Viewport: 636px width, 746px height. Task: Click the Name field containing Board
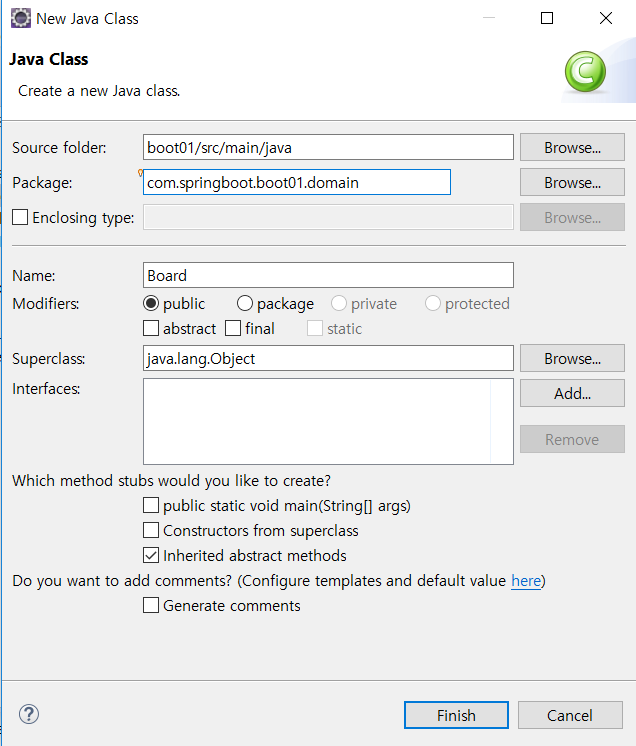coord(328,275)
